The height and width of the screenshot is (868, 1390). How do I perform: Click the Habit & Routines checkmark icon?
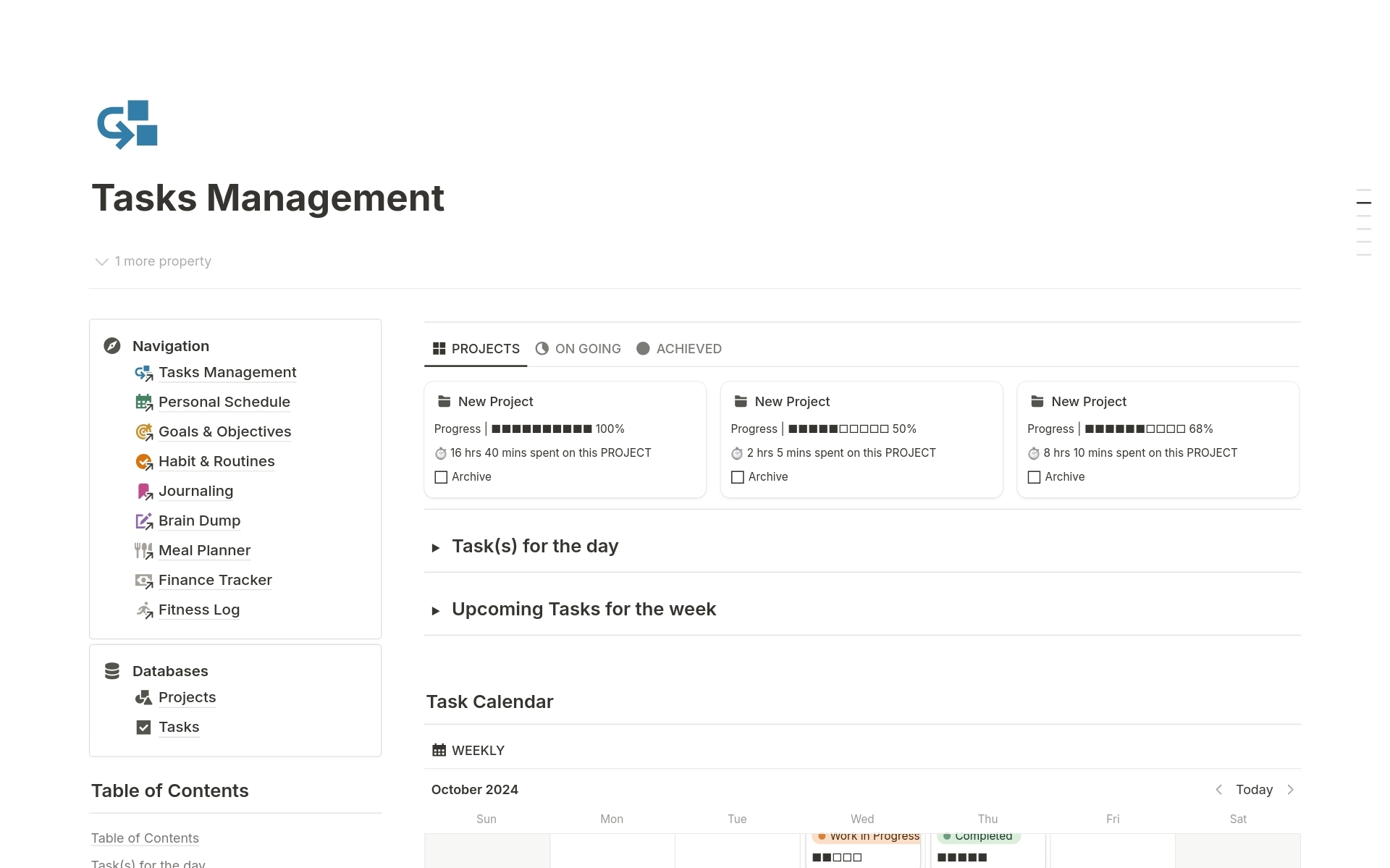click(144, 462)
